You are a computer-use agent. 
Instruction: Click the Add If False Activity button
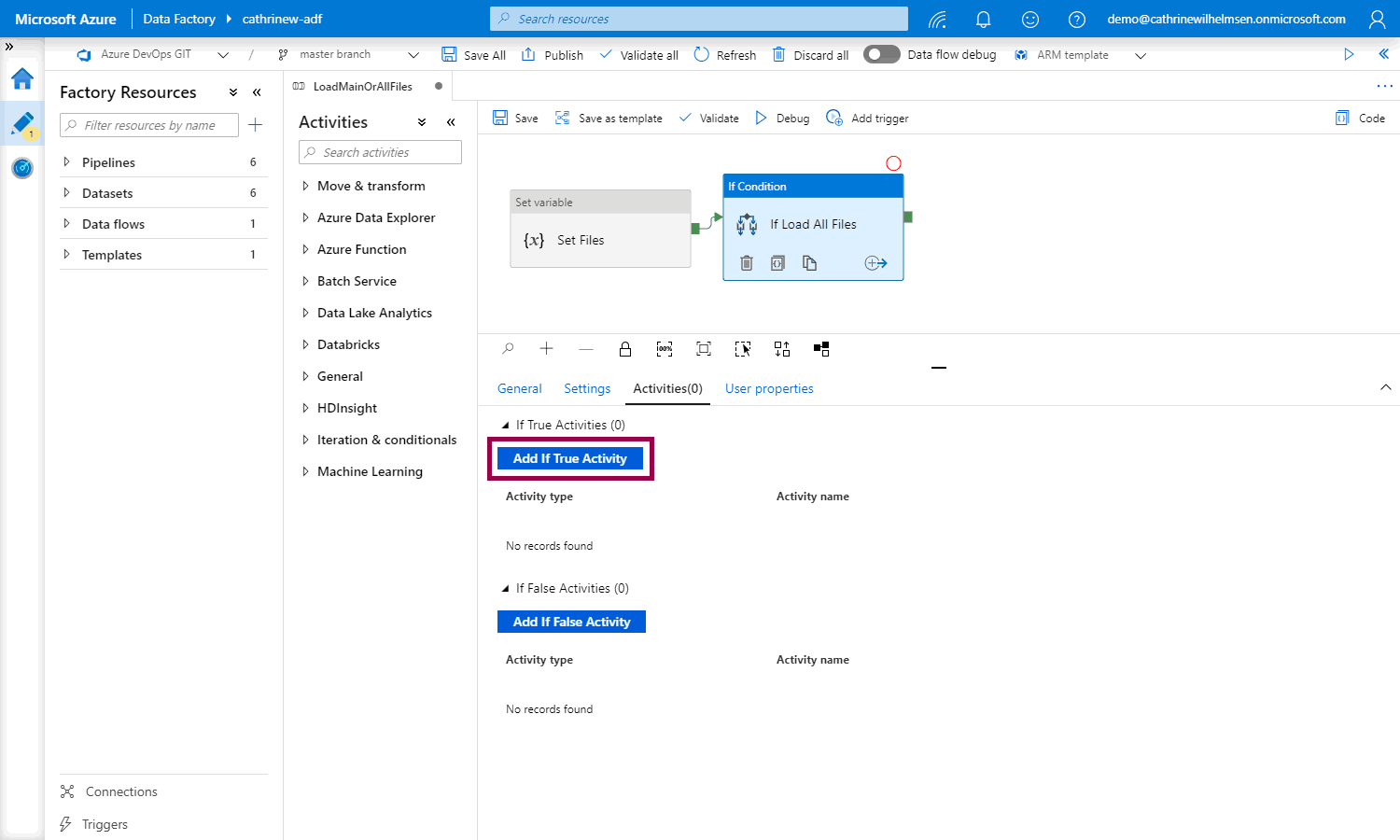click(571, 622)
